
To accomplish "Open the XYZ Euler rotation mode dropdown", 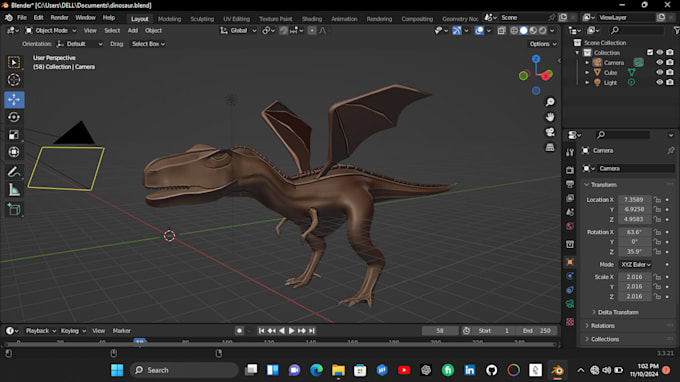I will click(x=635, y=264).
